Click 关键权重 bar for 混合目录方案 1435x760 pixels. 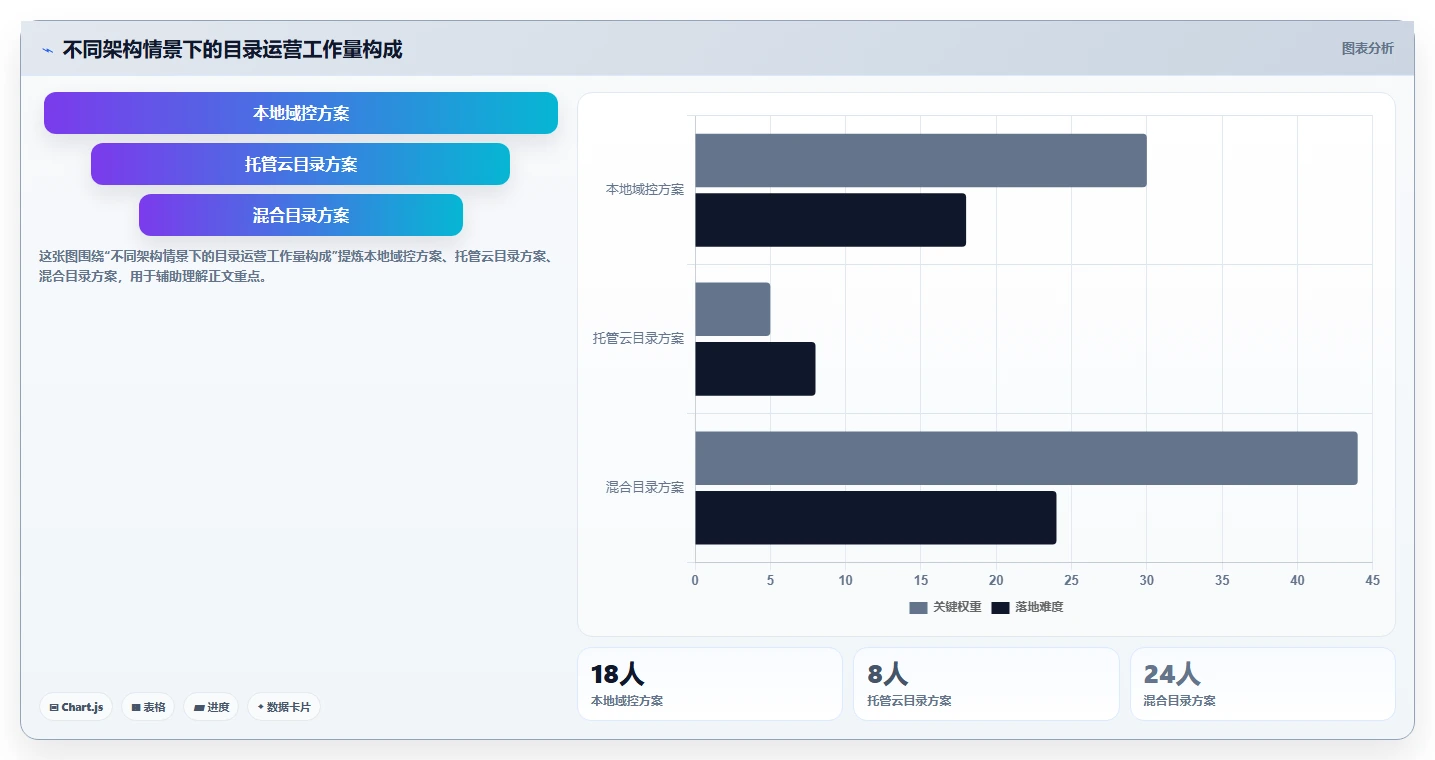1026,458
